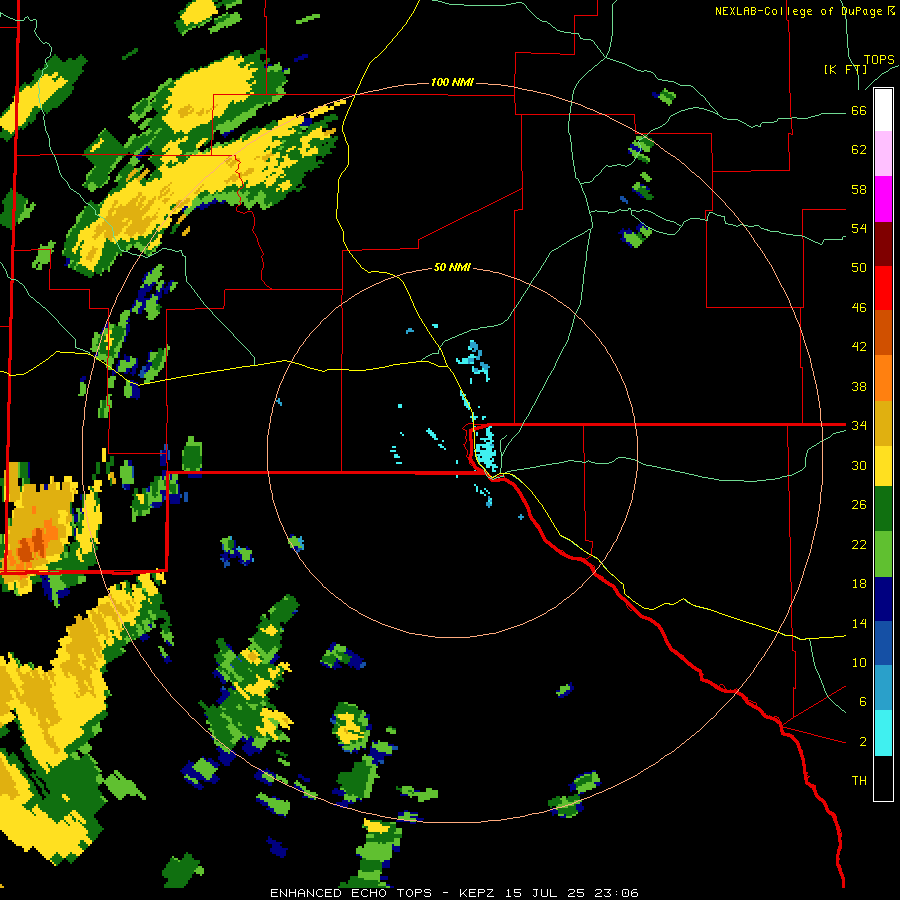
Task: Click the cyan band near 2
Action: point(883,733)
